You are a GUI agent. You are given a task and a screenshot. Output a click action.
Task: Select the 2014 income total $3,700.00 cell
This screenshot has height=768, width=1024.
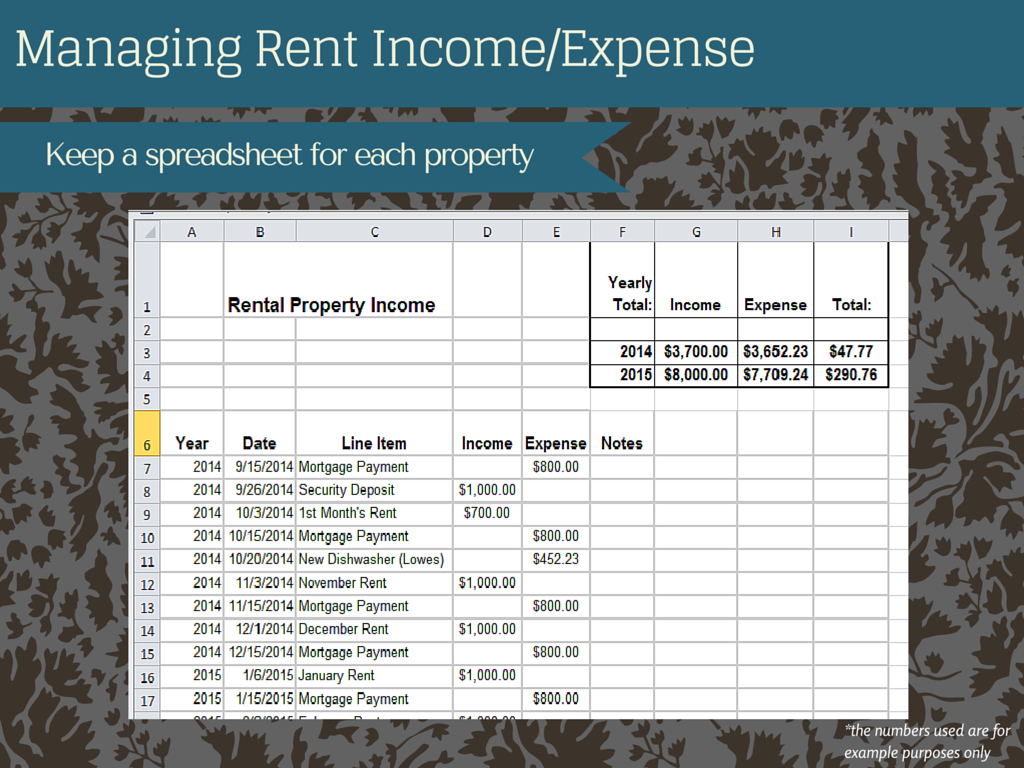pyautogui.click(x=696, y=352)
